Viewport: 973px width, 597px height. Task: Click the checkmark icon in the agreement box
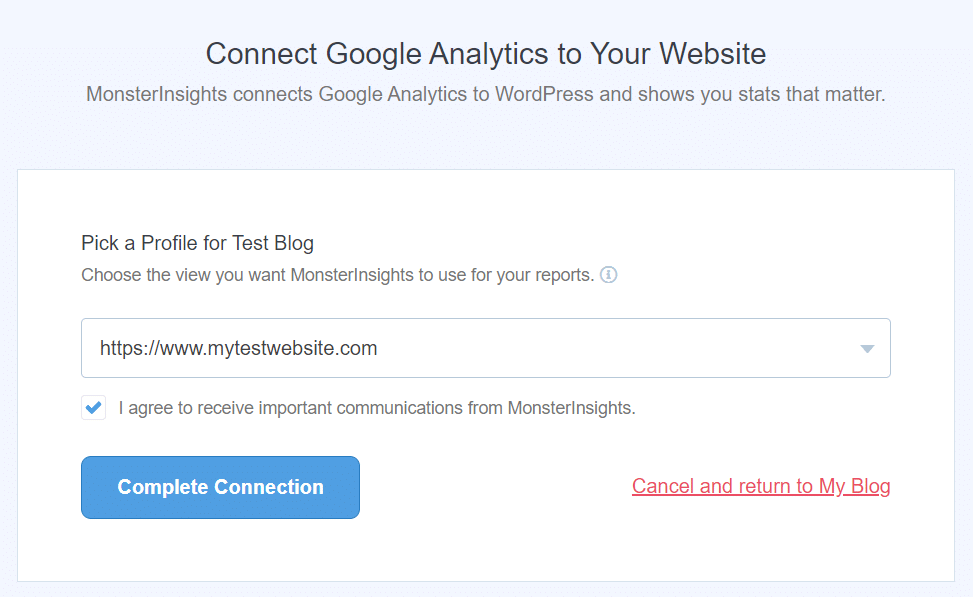93,408
